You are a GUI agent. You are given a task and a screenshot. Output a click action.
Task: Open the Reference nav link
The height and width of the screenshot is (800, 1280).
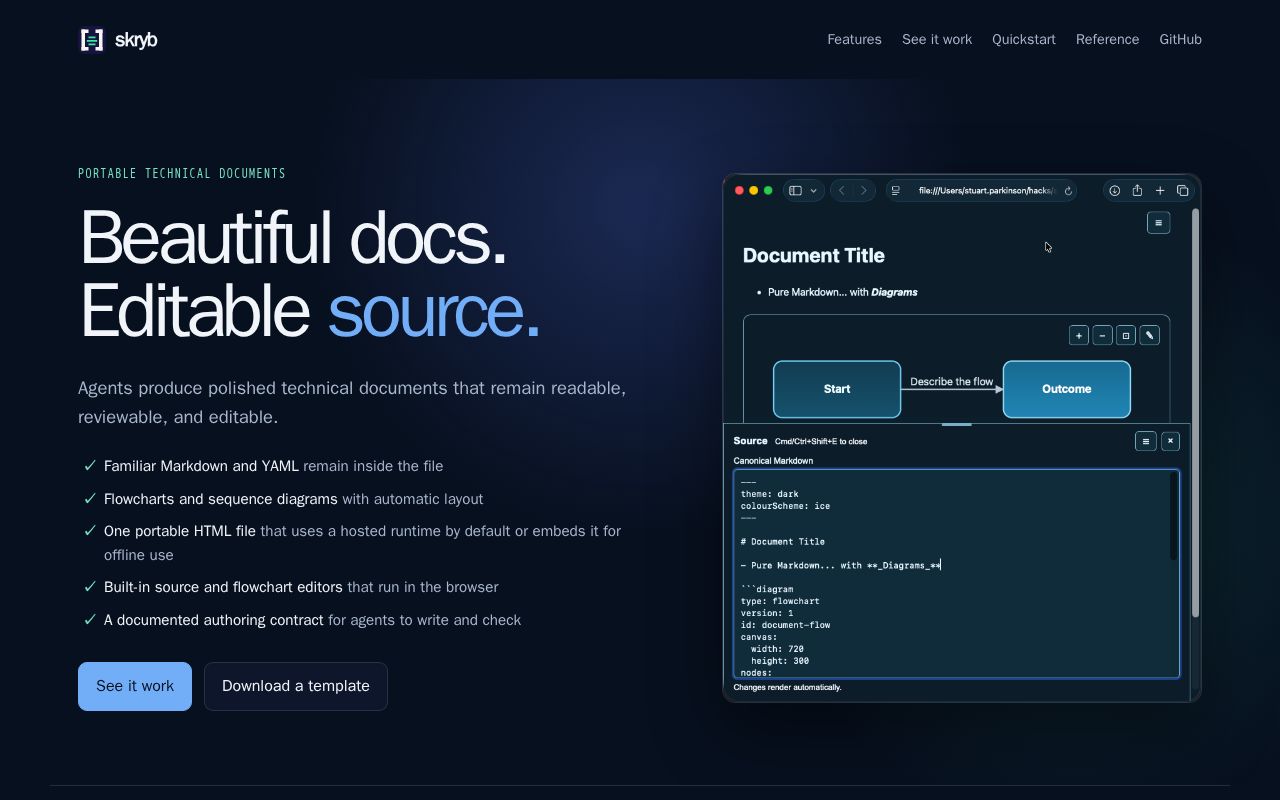click(x=1107, y=40)
